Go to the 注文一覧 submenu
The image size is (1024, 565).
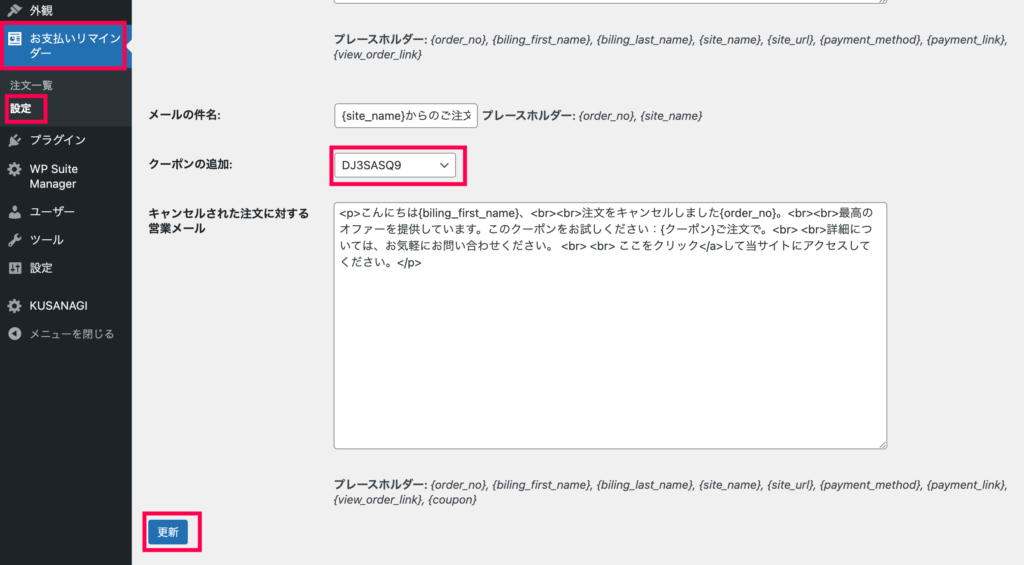tap(31, 86)
